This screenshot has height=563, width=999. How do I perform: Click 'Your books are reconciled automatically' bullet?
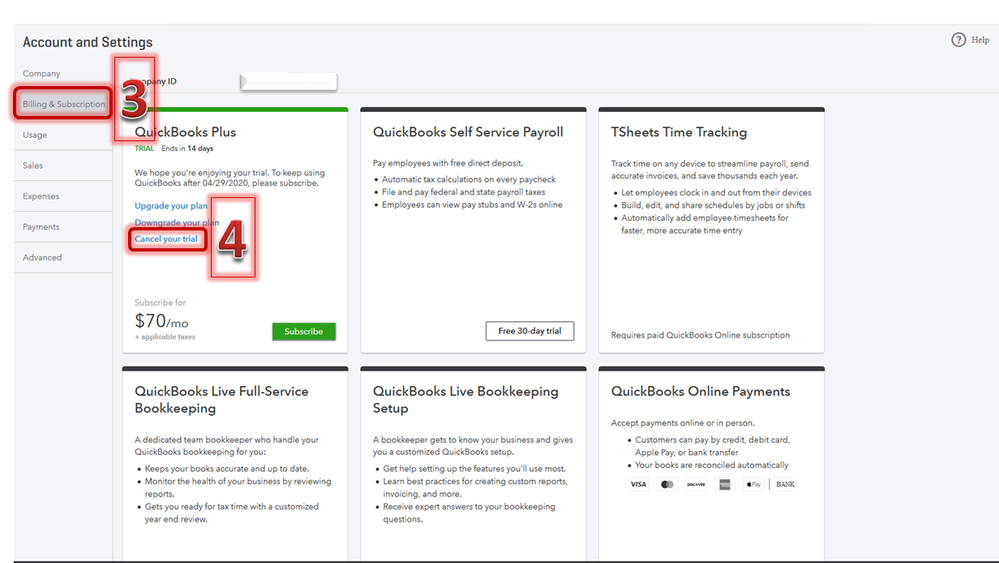[712, 465]
